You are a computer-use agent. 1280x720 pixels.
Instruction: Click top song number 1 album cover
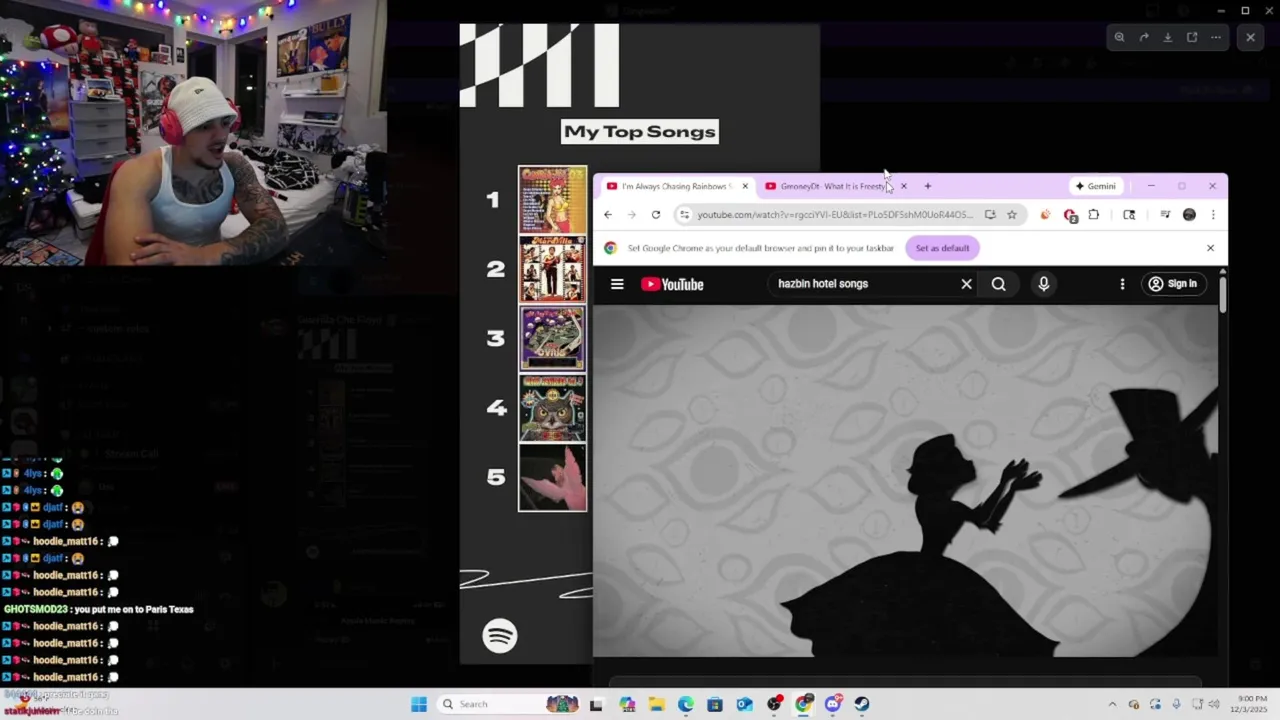[552, 200]
